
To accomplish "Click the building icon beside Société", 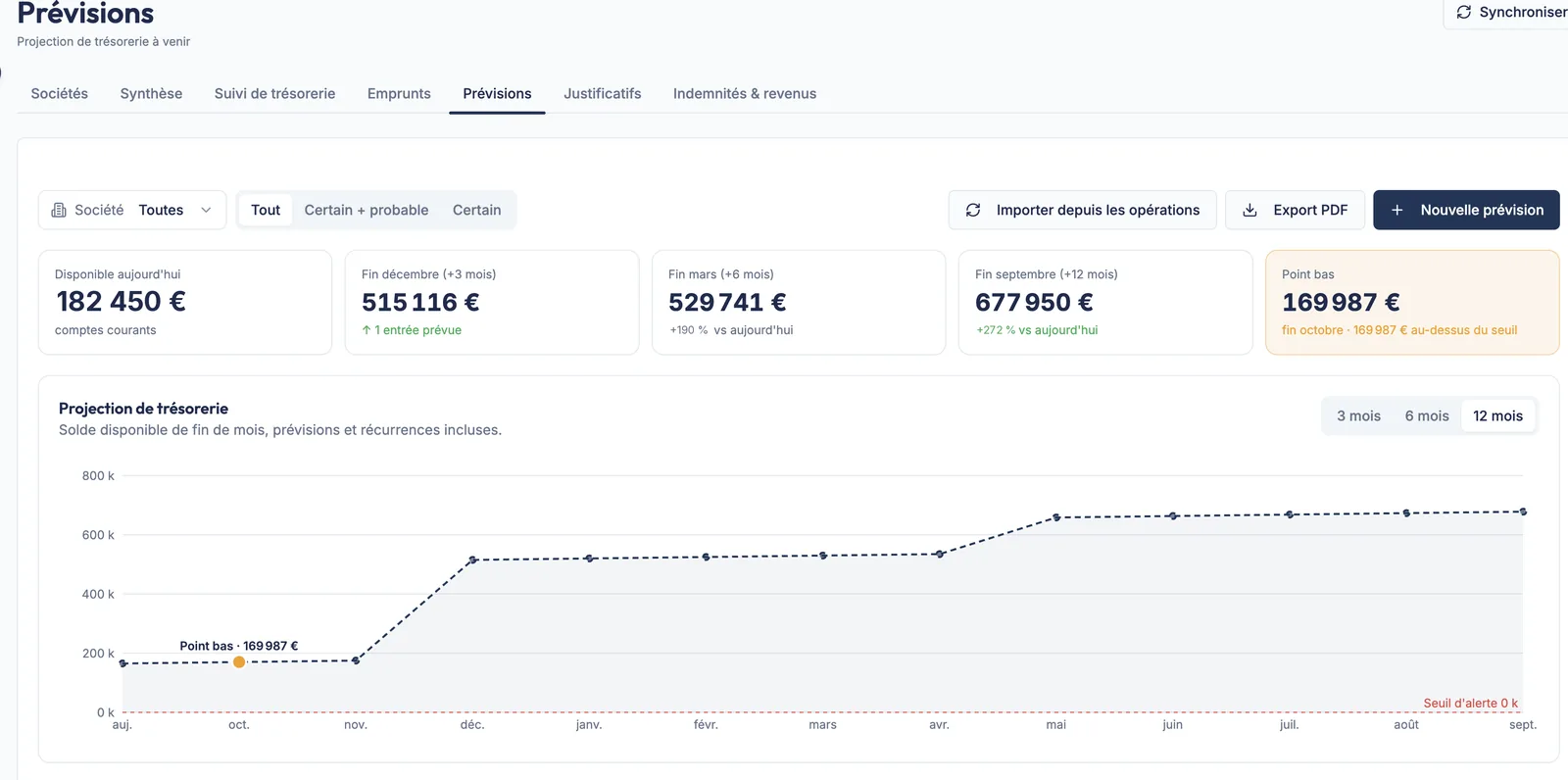I will click(59, 211).
